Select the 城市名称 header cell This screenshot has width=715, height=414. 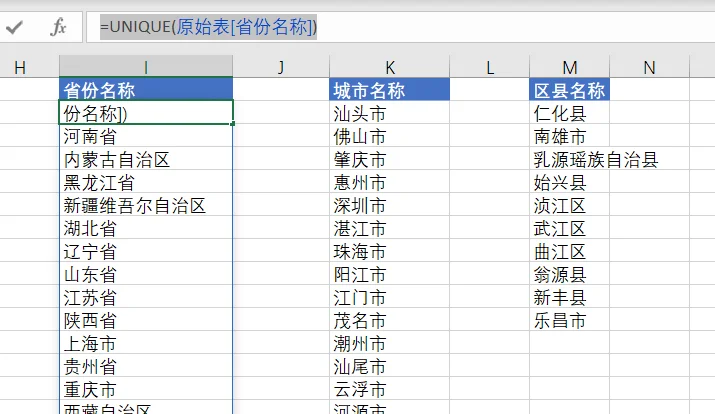(x=389, y=89)
